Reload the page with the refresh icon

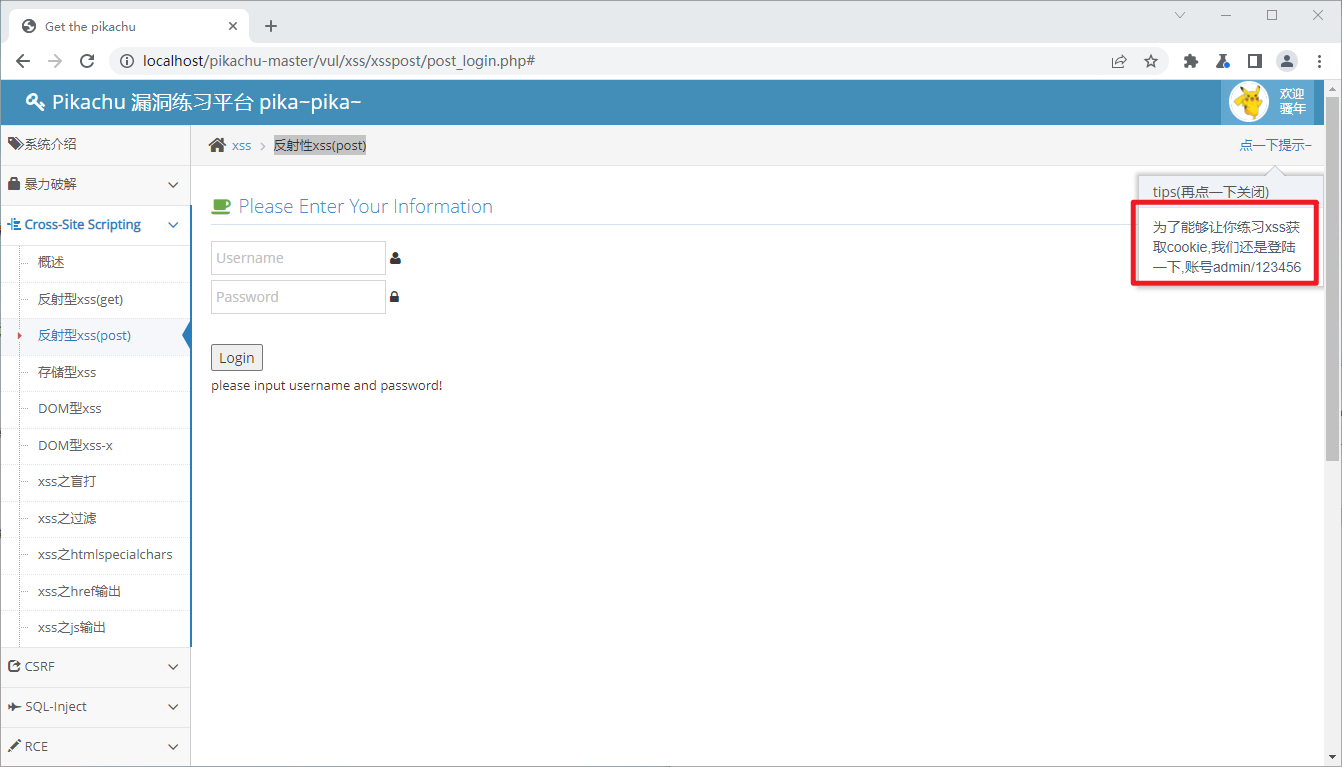point(87,61)
